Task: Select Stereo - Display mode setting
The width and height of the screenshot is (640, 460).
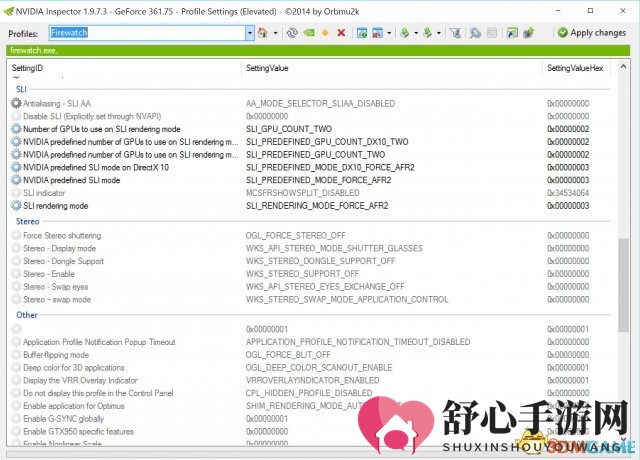Action: click(60, 248)
